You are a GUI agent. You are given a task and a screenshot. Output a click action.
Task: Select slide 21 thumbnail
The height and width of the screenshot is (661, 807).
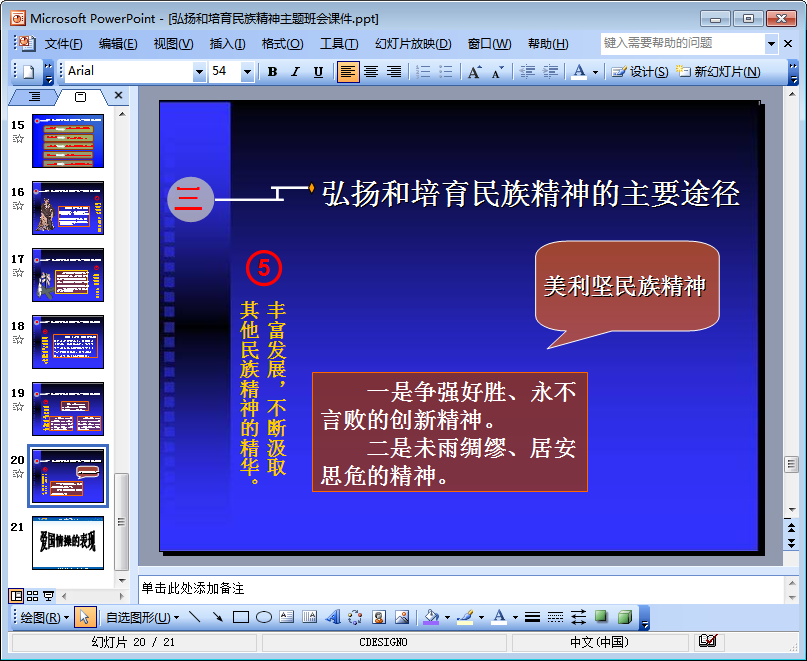pyautogui.click(x=68, y=543)
